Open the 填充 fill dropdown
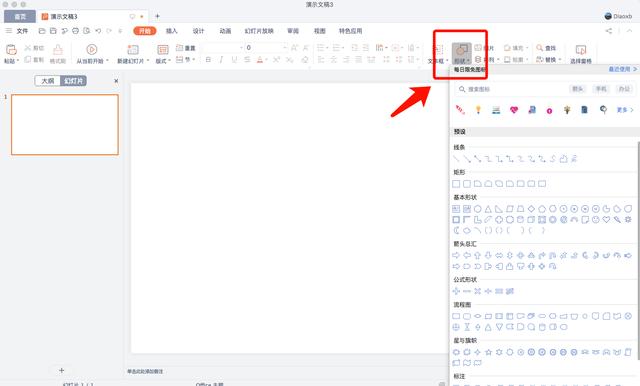 pyautogui.click(x=516, y=48)
